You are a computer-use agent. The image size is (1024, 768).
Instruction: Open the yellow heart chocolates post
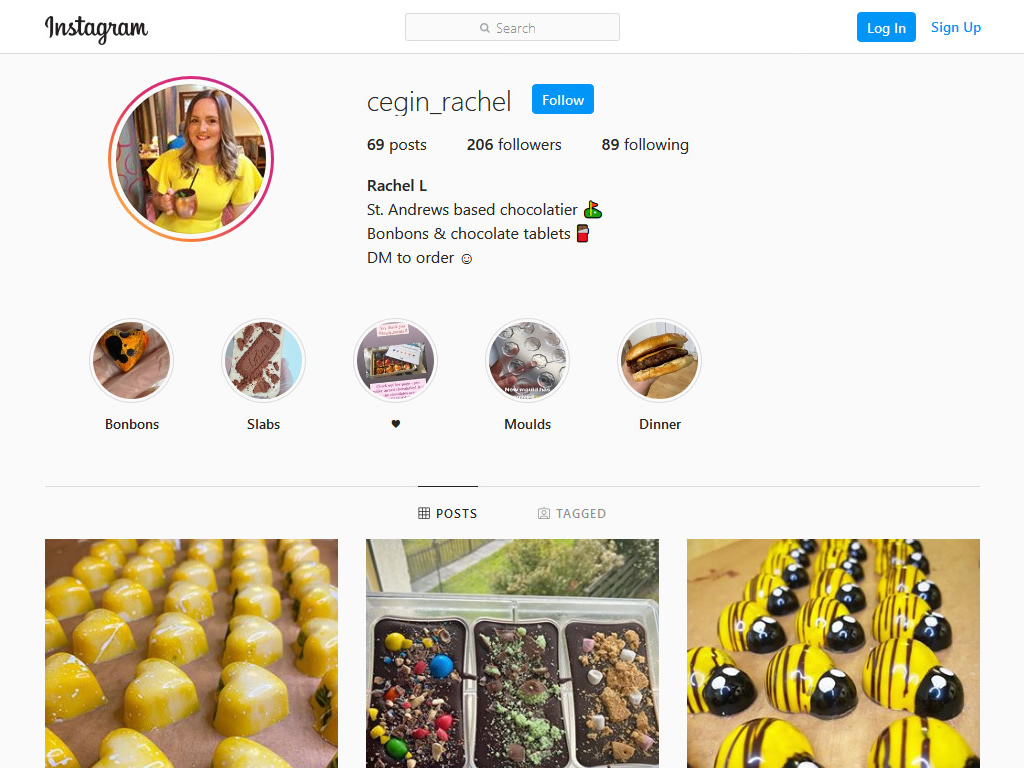coord(191,653)
